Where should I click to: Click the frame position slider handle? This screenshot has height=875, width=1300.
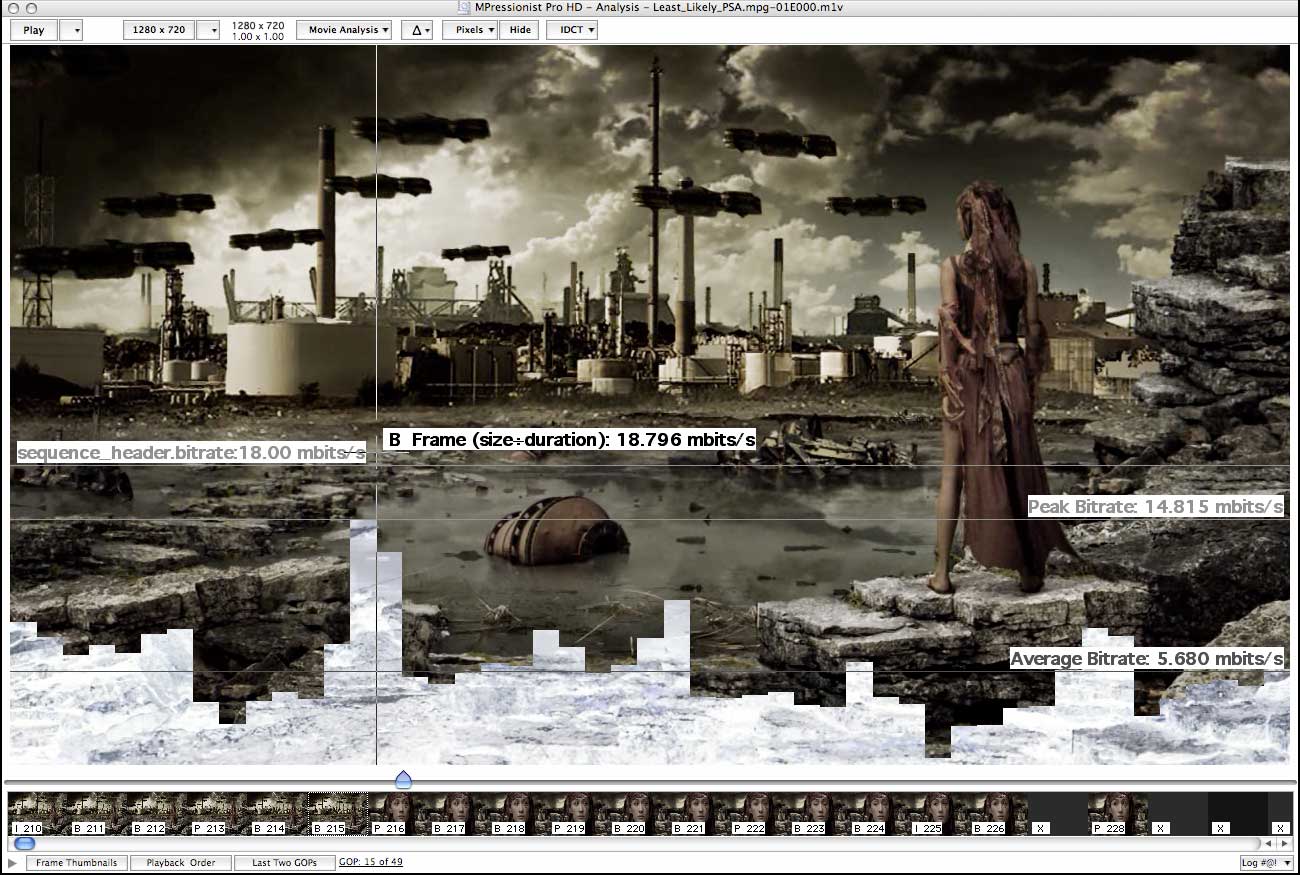[x=403, y=779]
